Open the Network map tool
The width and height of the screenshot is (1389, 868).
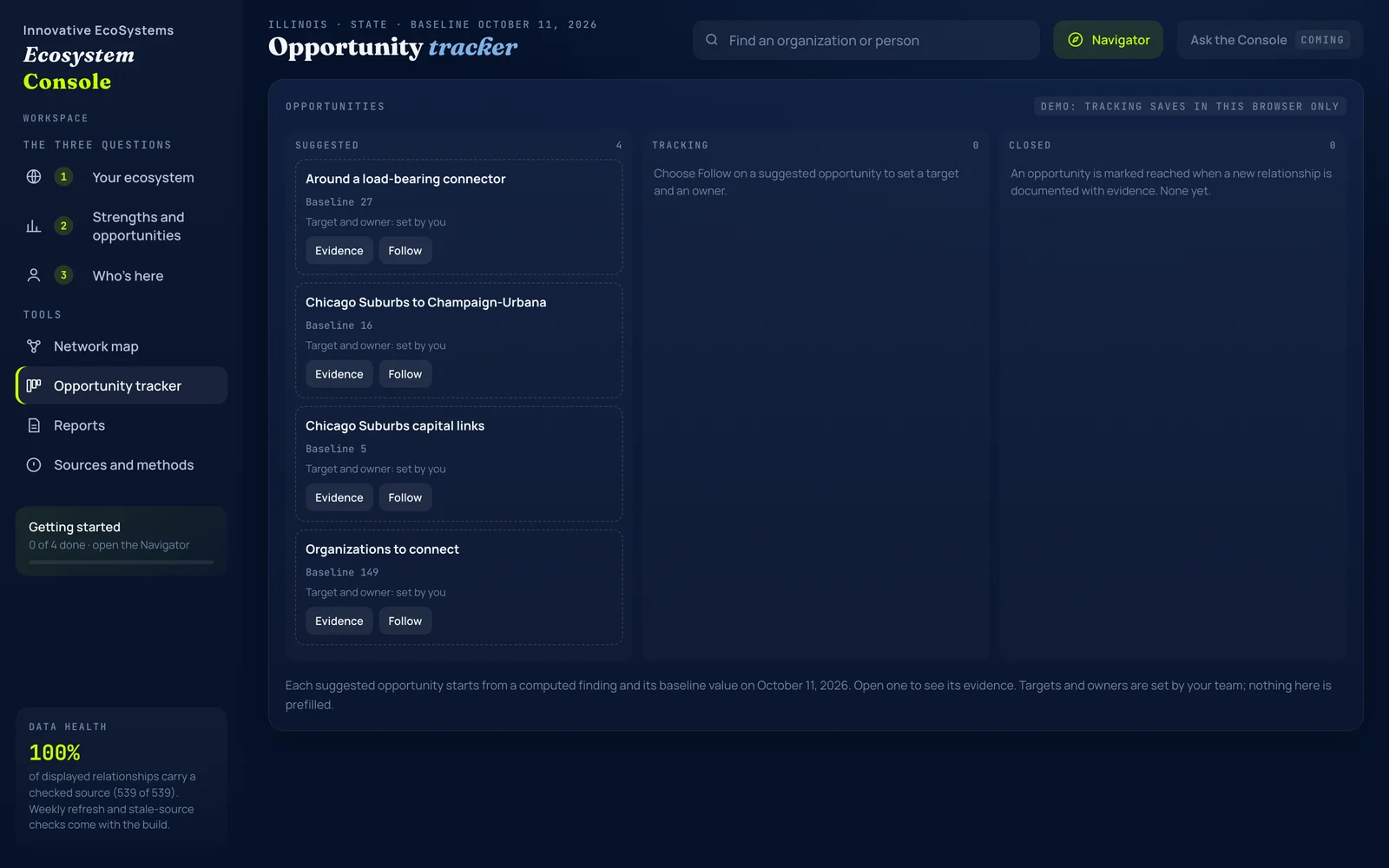pyautogui.click(x=122, y=346)
